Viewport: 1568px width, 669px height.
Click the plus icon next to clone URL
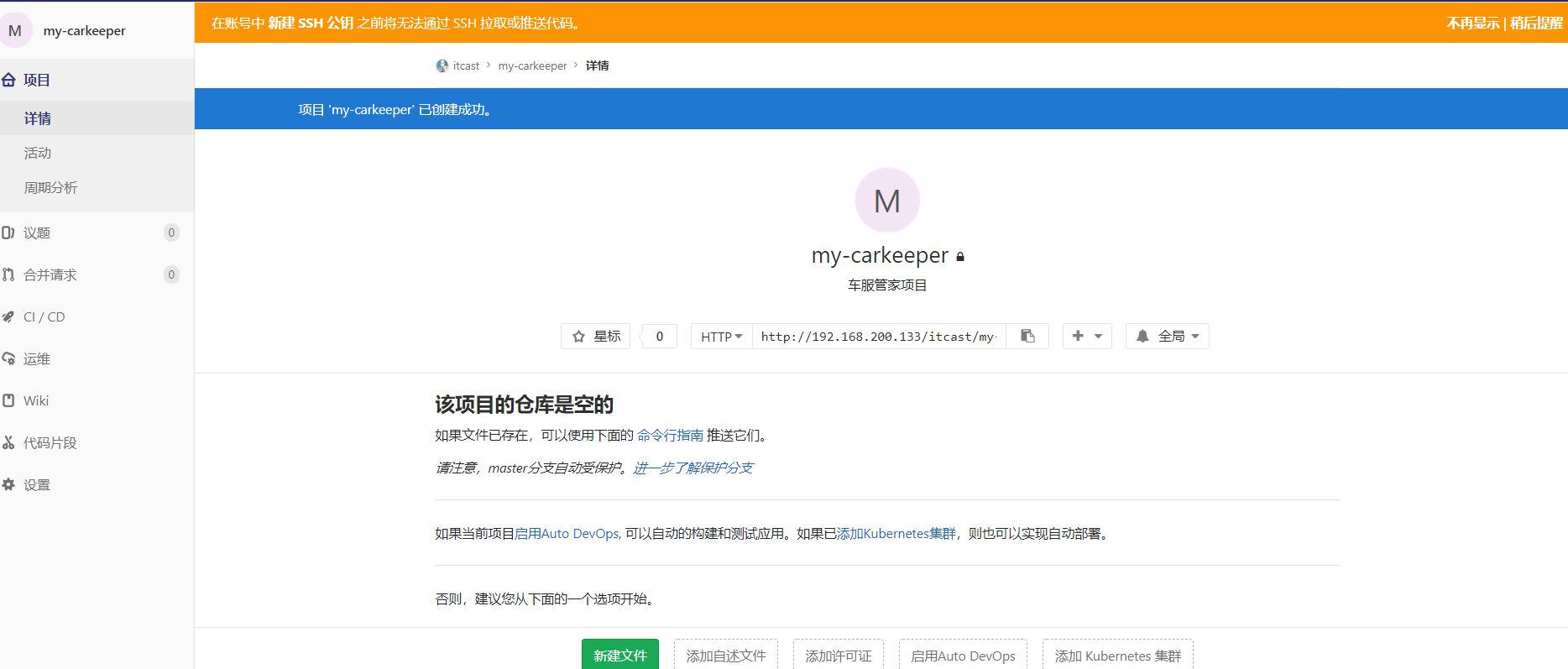coord(1078,336)
